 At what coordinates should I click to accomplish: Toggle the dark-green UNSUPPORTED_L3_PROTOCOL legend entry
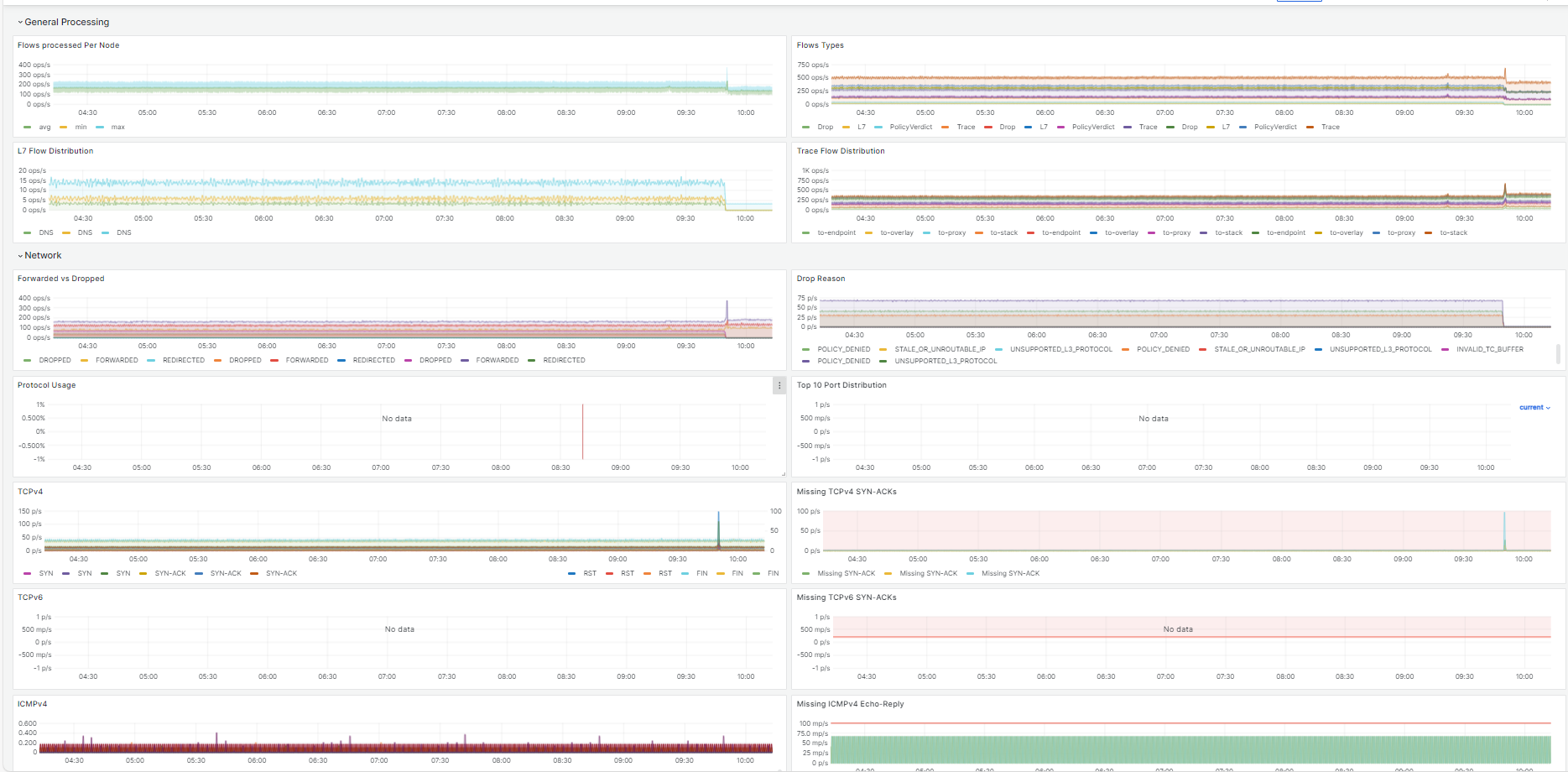(x=946, y=361)
